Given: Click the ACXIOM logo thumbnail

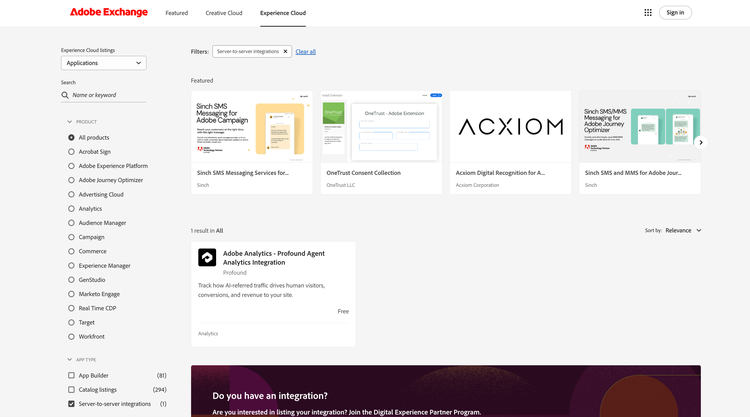Looking at the screenshot, I should tap(510, 127).
